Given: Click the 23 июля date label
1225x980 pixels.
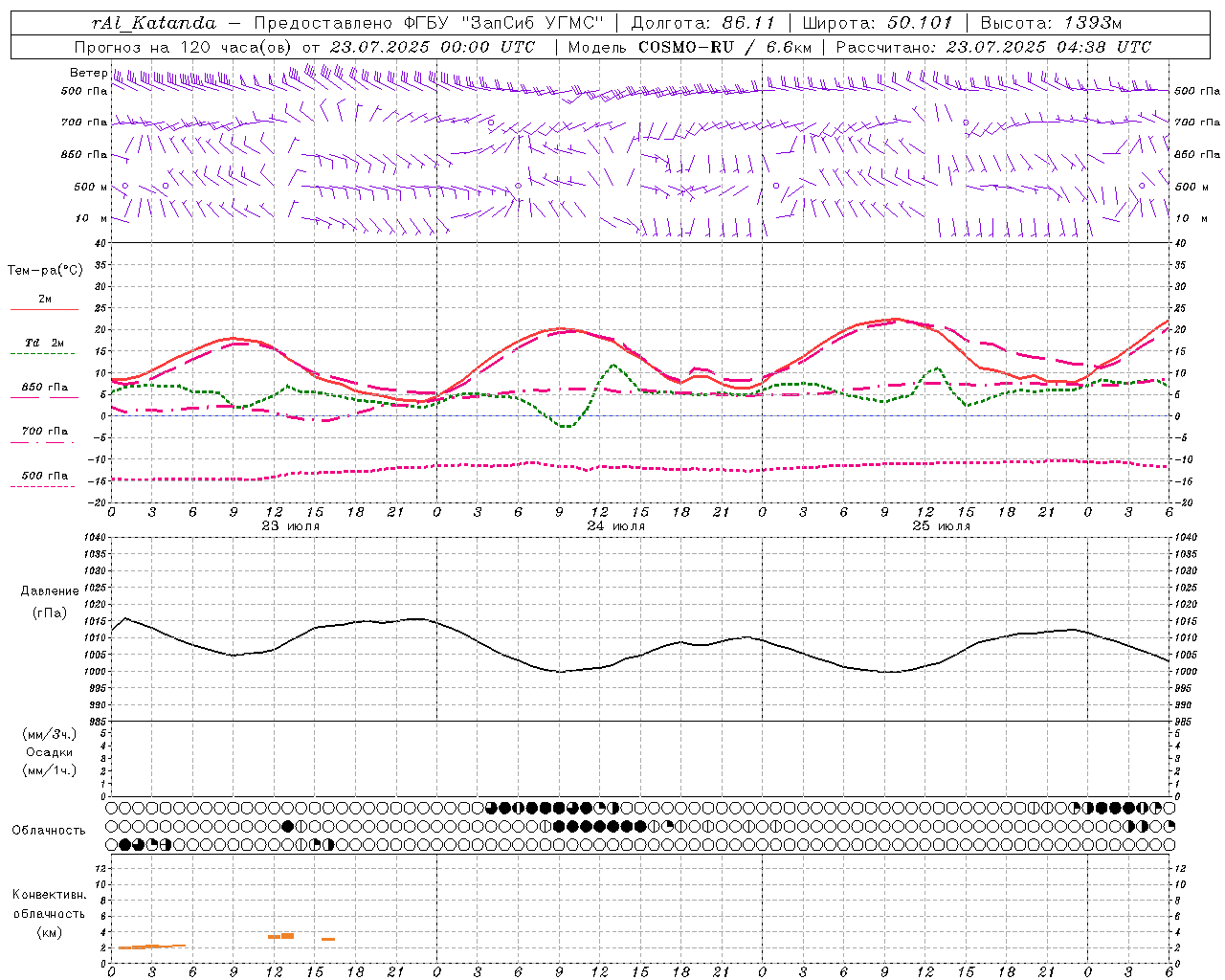Looking at the screenshot, I should tap(291, 526).
